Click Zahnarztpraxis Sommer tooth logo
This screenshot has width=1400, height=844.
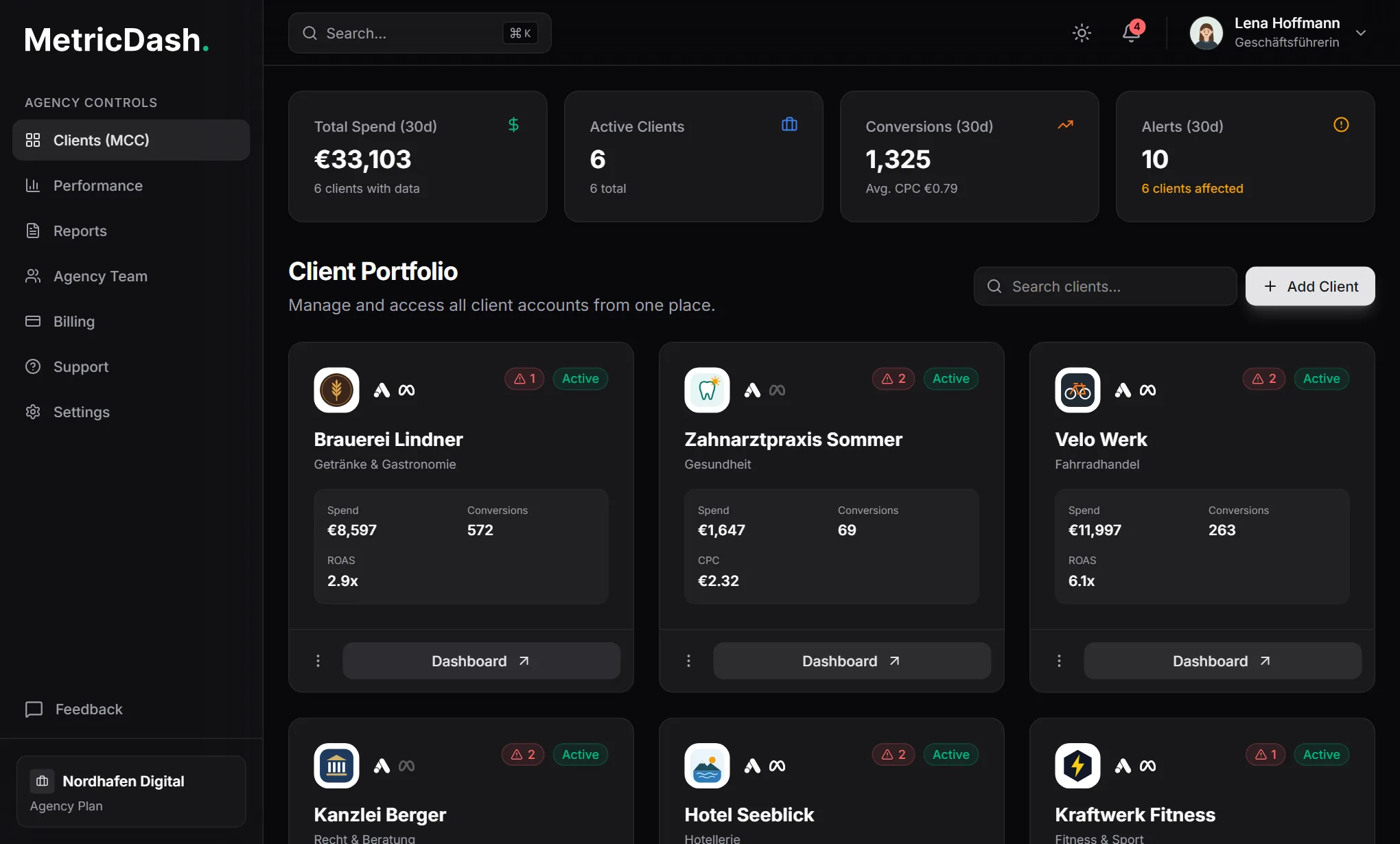tap(707, 390)
